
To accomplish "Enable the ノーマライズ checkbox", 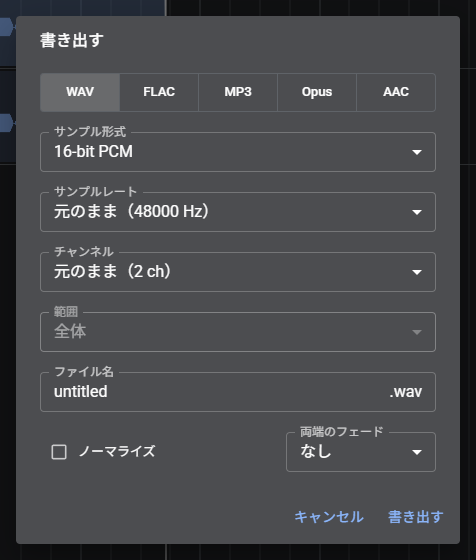I will (x=59, y=452).
